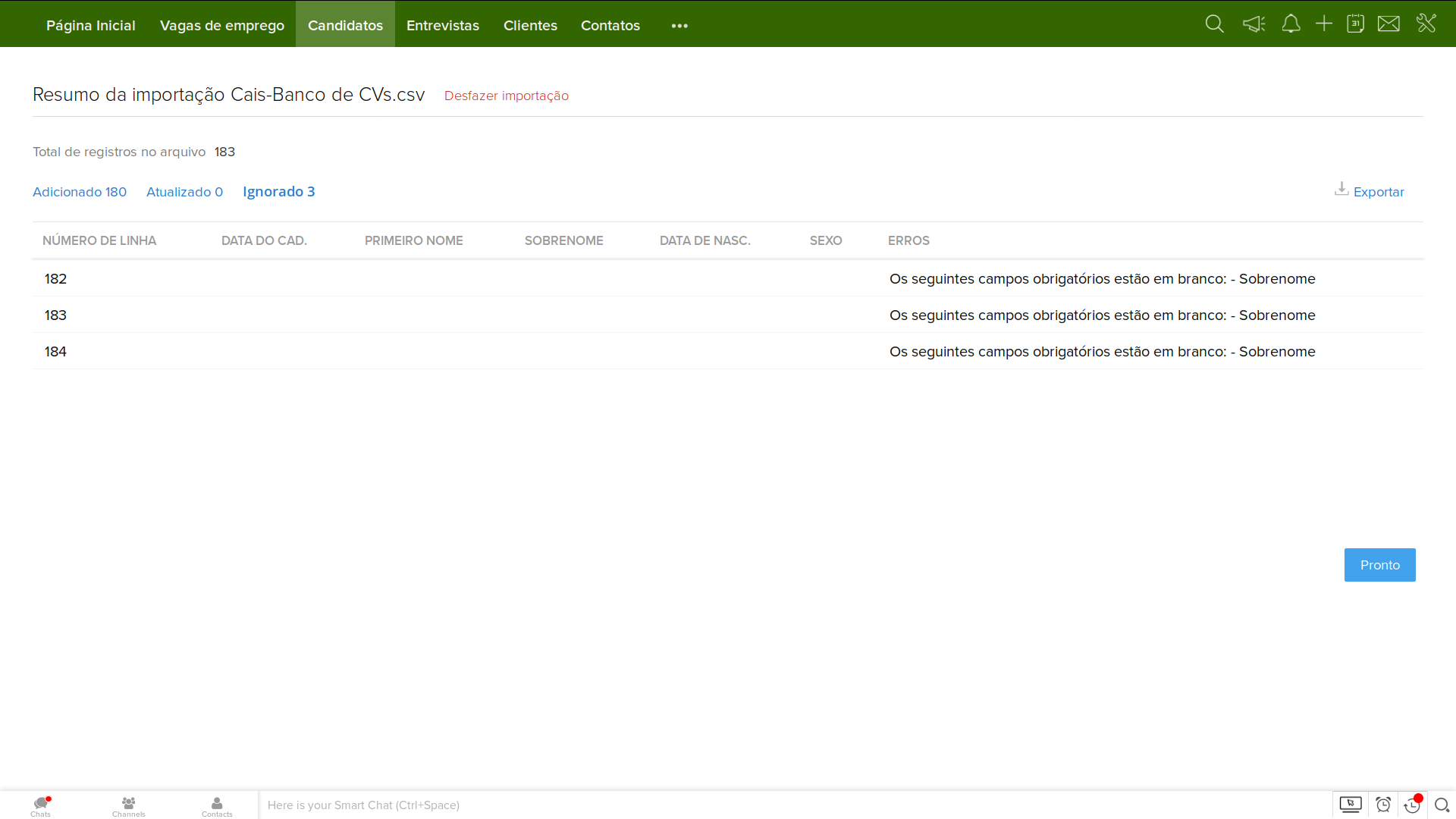Screen dimensions: 1456x819
Task: Open the notifications bell
Action: pyautogui.click(x=1291, y=24)
